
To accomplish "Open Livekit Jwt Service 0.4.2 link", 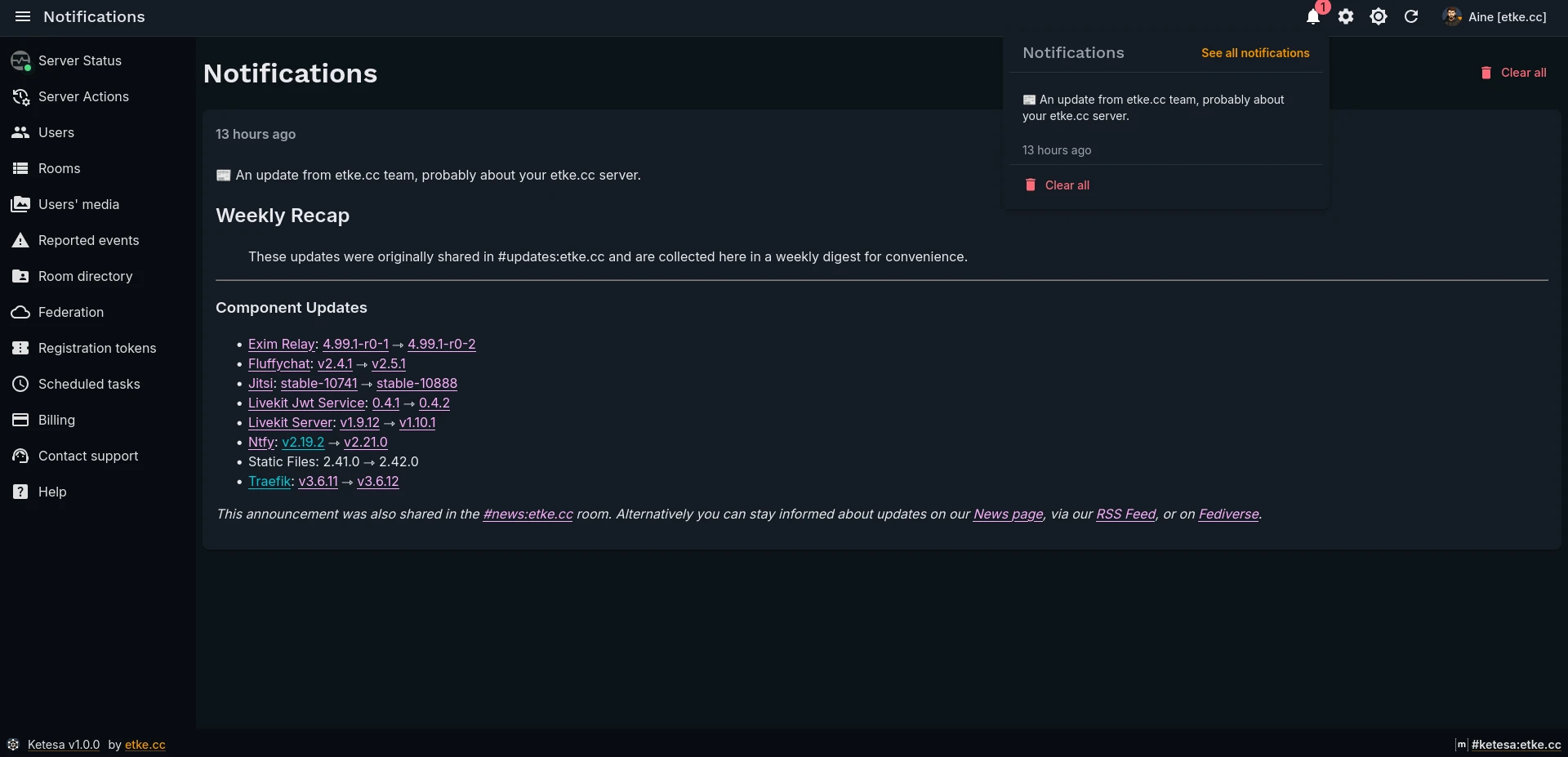I will coord(434,403).
